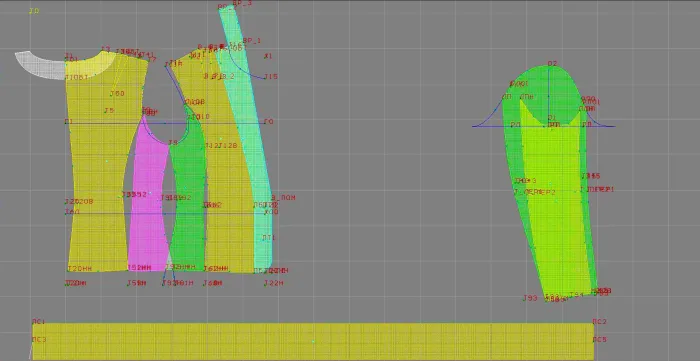Click the yellow T0 origin label

34,11
